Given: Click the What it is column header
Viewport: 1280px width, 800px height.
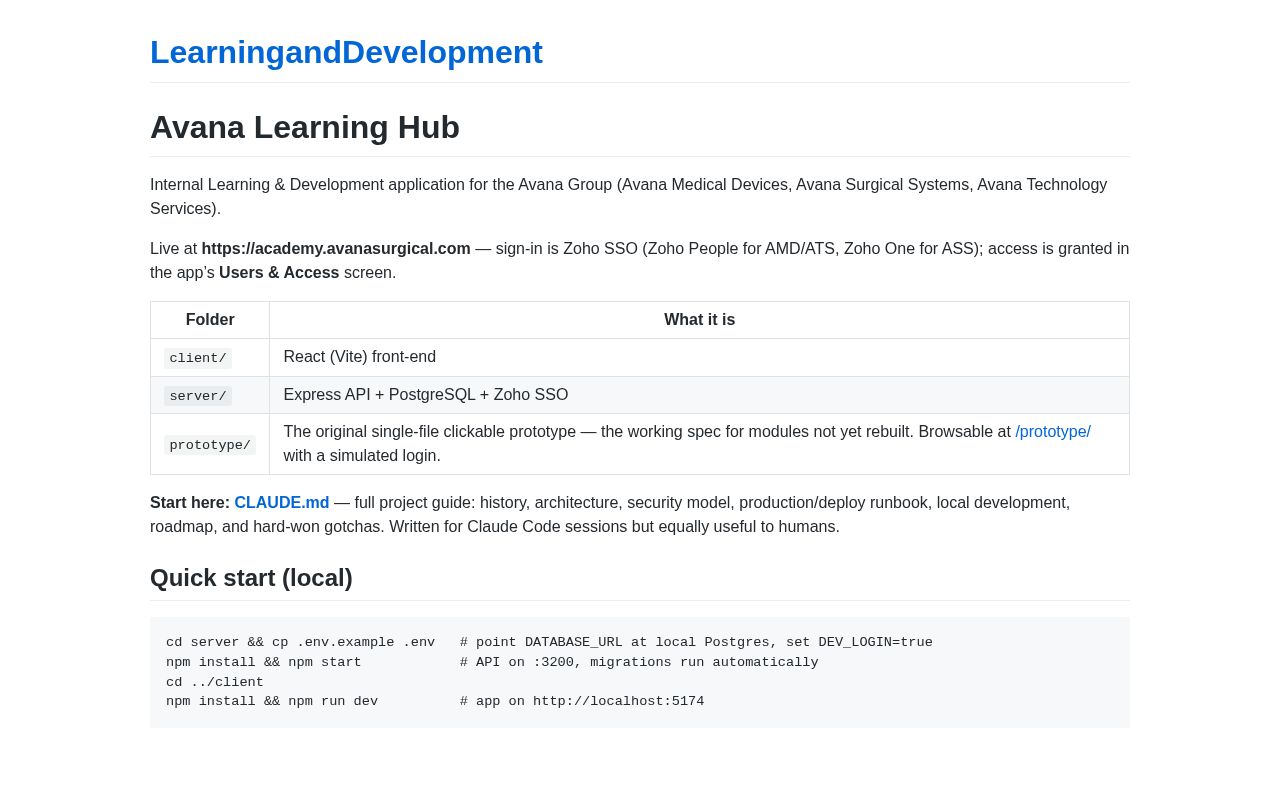Looking at the screenshot, I should click(699, 320).
